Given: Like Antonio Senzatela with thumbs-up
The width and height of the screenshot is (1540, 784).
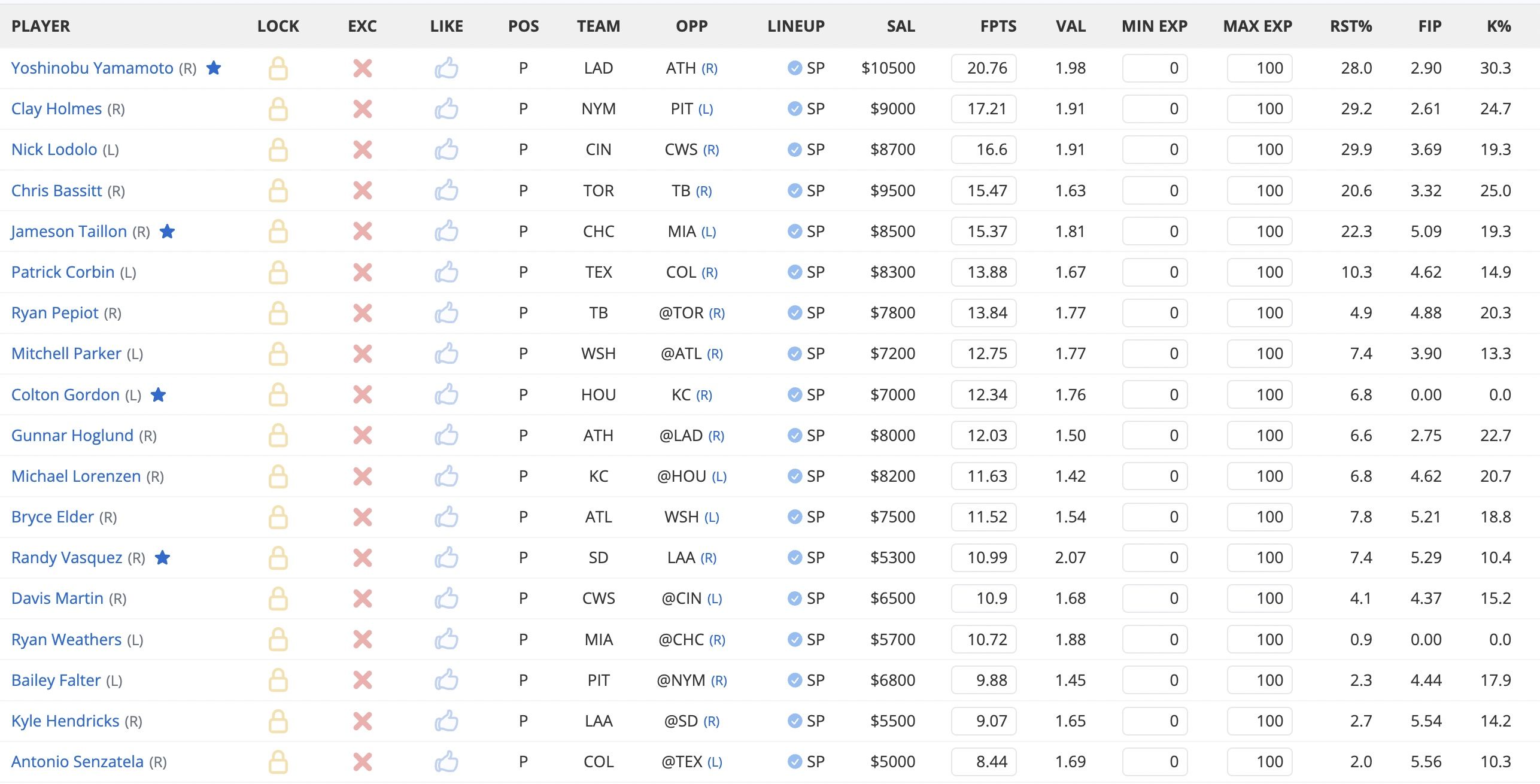Looking at the screenshot, I should point(446,762).
